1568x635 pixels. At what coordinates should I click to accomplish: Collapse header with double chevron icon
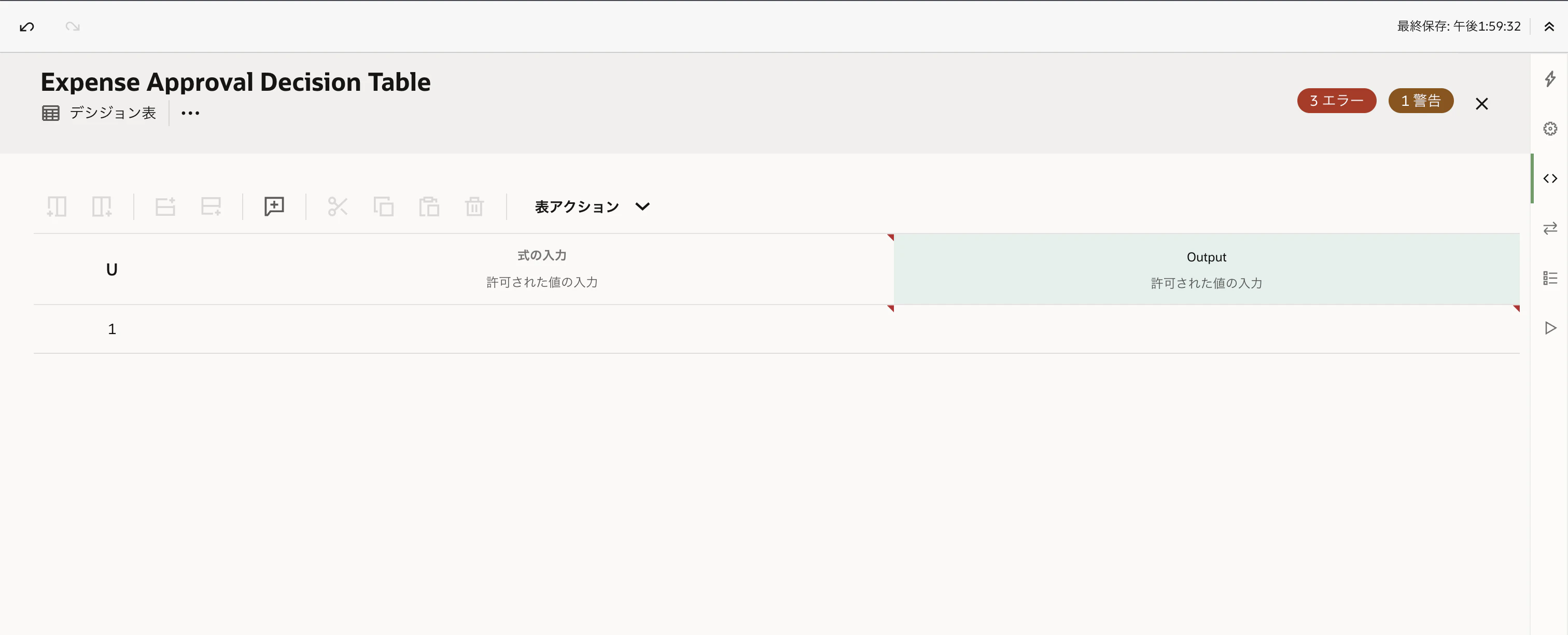click(x=1549, y=26)
